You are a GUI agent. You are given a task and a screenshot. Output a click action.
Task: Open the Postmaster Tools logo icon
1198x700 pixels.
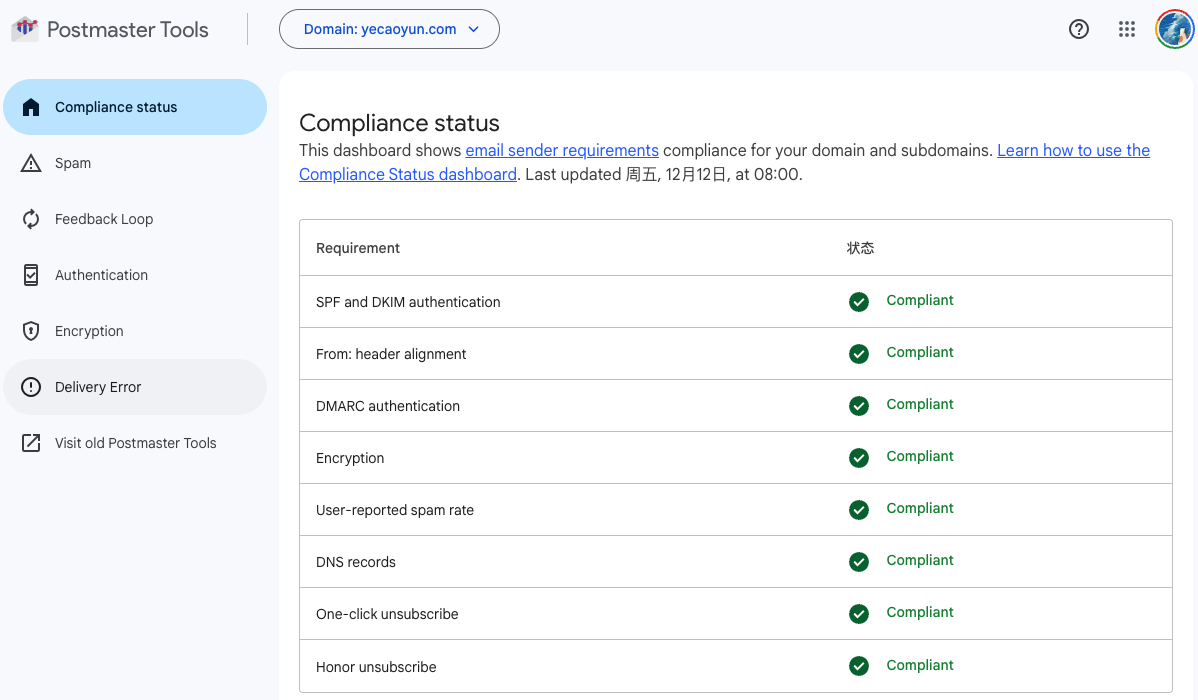24,28
